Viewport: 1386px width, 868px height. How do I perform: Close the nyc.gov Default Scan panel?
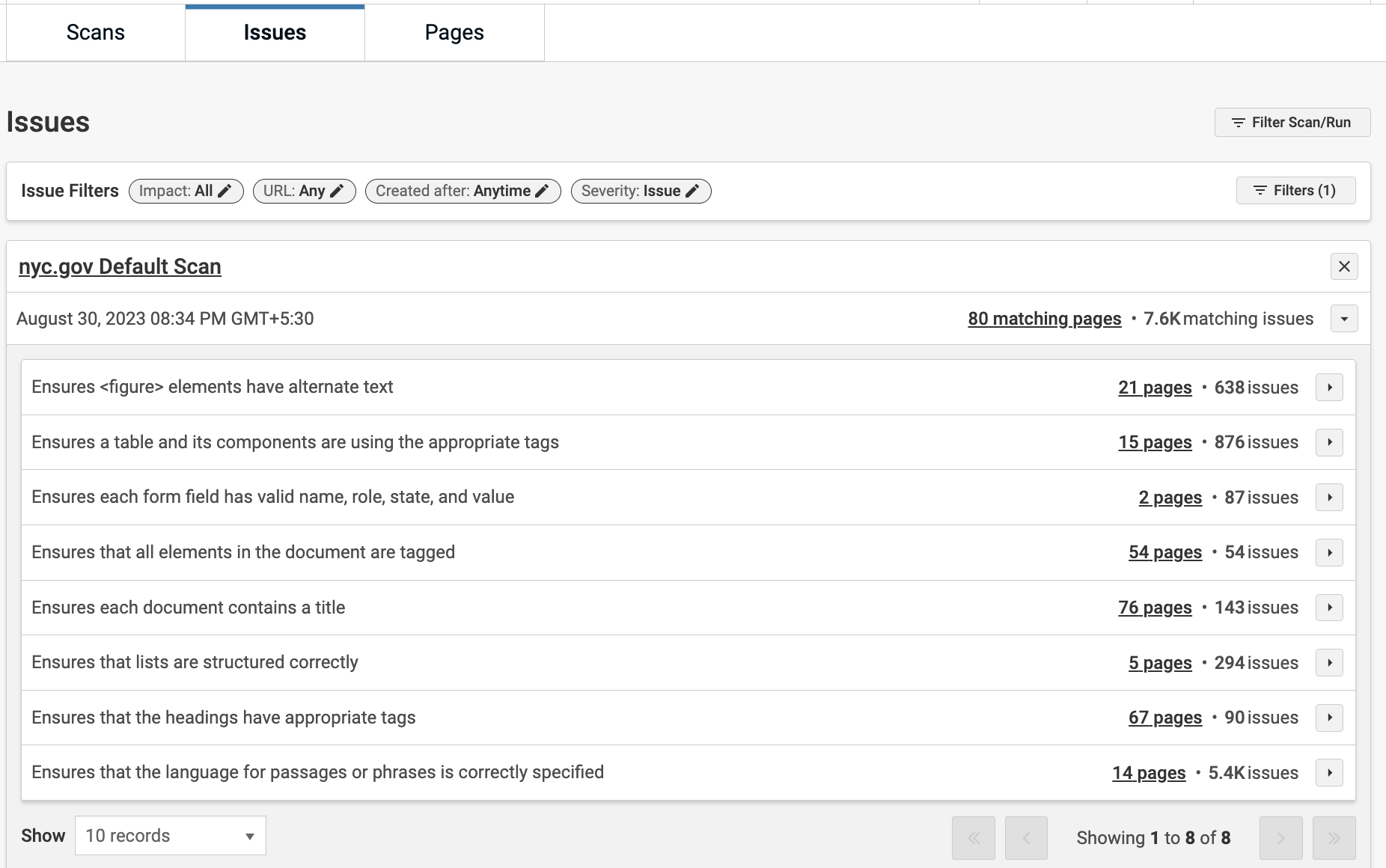[1344, 266]
